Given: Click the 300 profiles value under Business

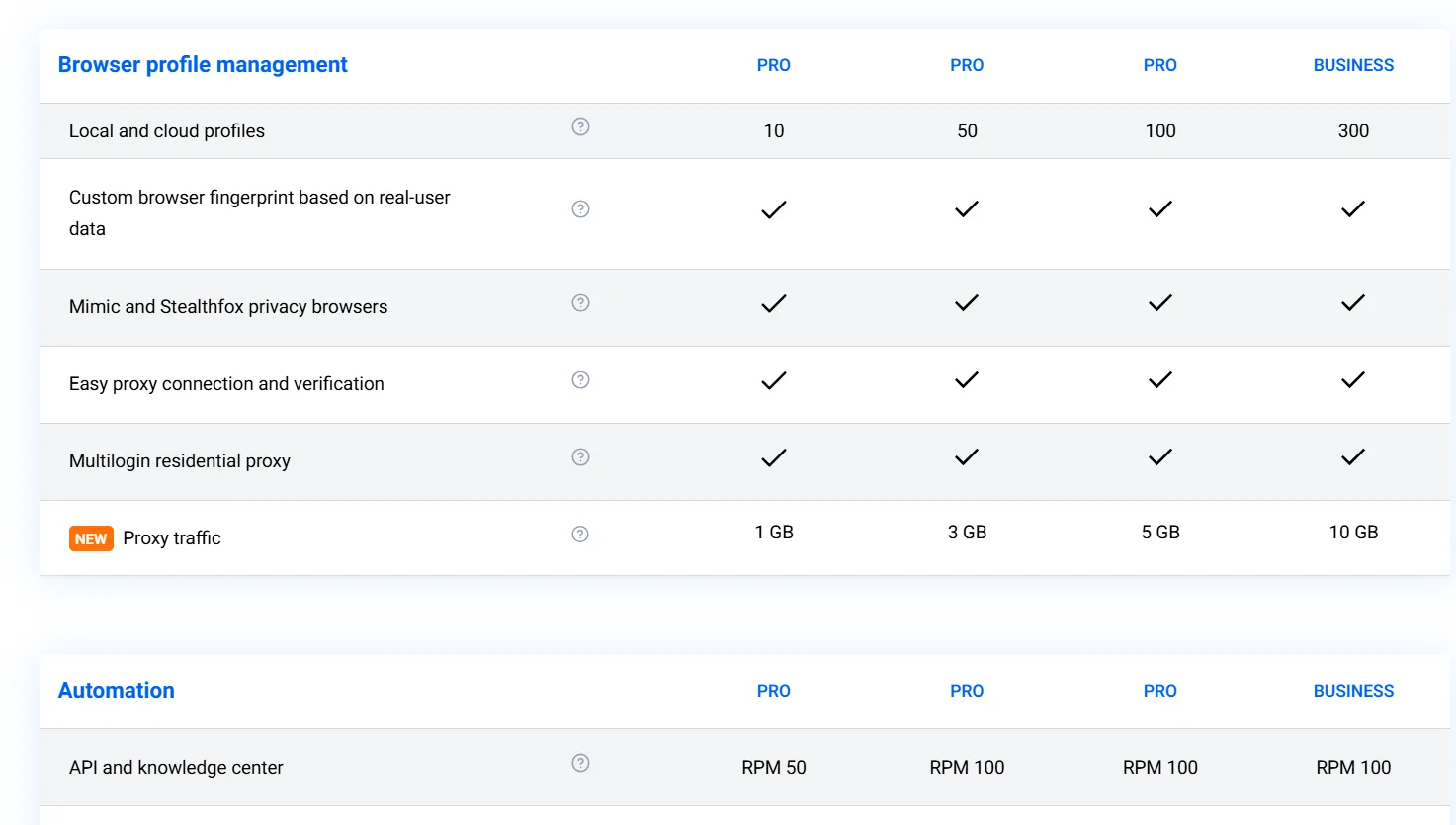Looking at the screenshot, I should (x=1353, y=130).
